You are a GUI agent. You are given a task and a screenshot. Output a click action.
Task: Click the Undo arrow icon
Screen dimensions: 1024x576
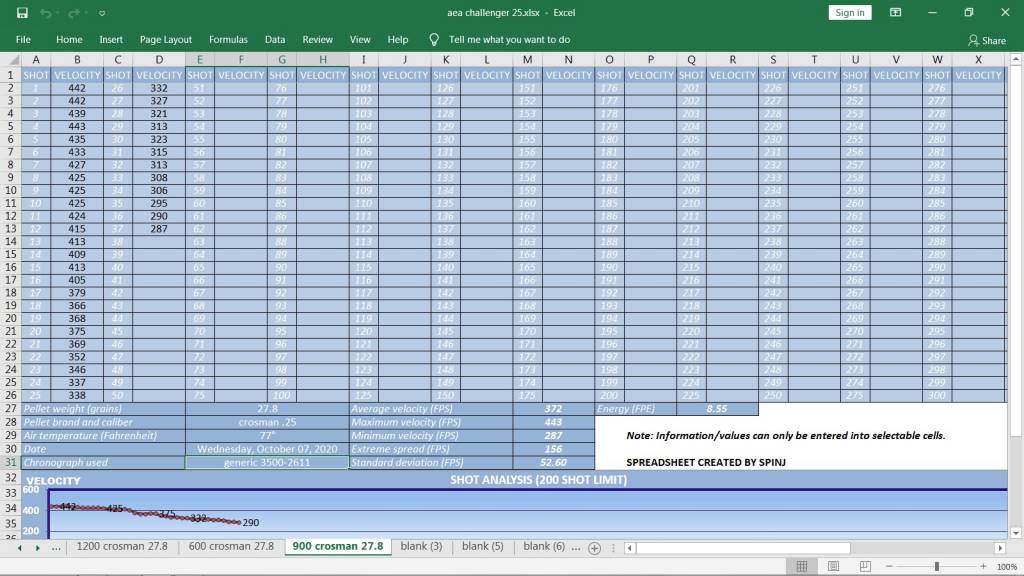pyautogui.click(x=45, y=12)
